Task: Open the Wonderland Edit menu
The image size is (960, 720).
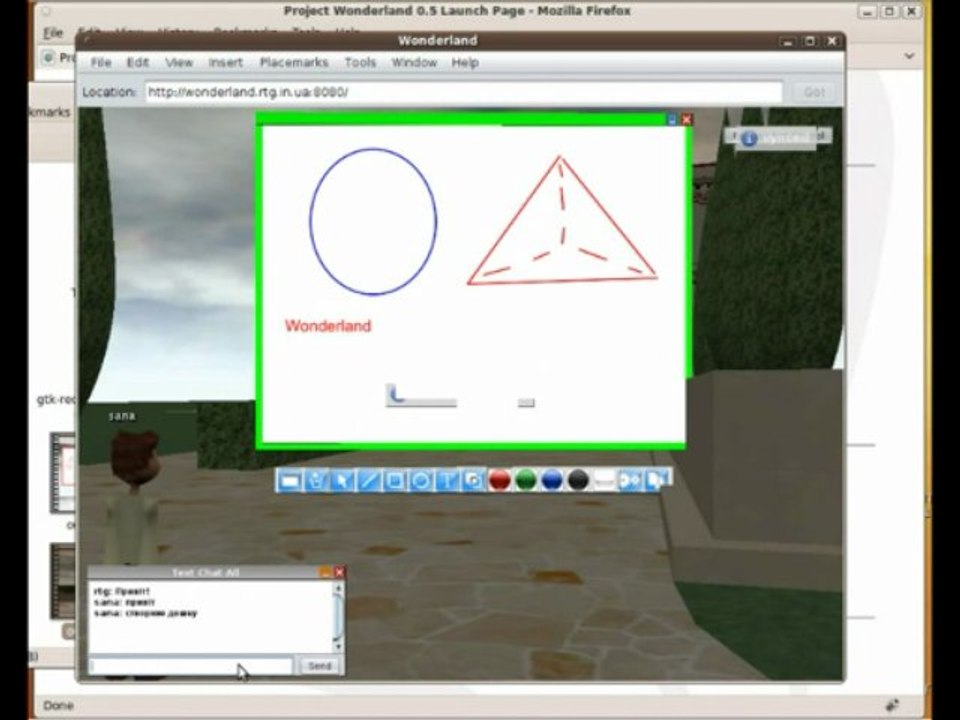Action: click(138, 62)
